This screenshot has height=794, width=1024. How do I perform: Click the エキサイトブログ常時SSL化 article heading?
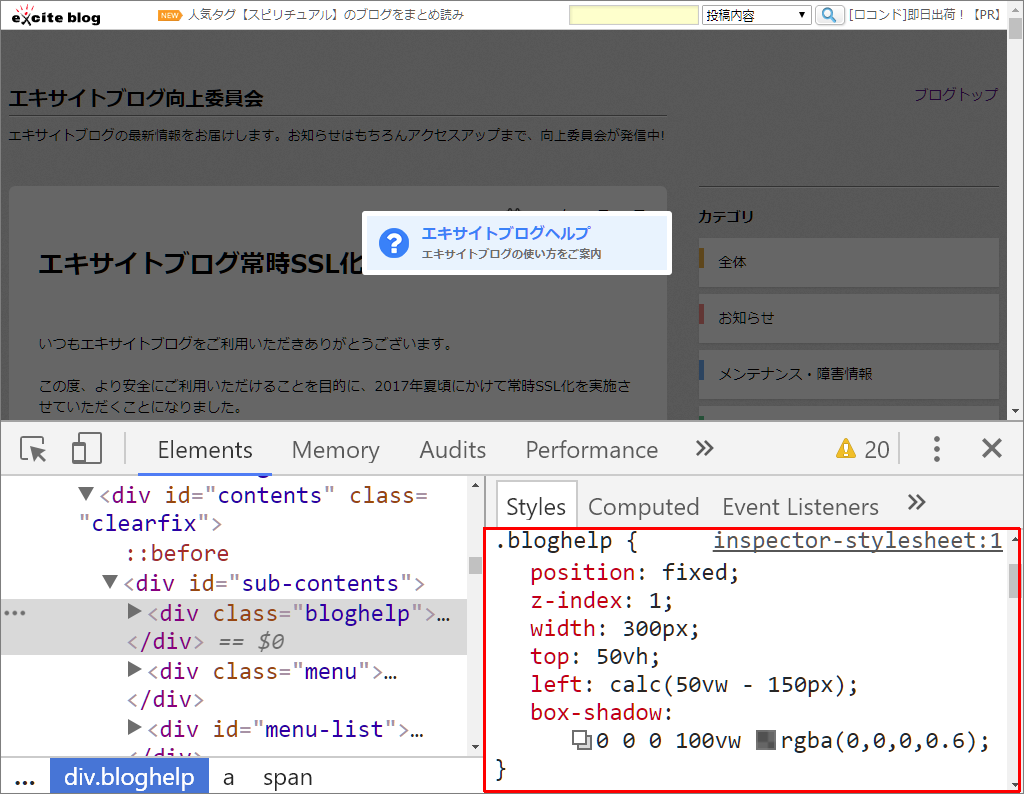click(200, 263)
